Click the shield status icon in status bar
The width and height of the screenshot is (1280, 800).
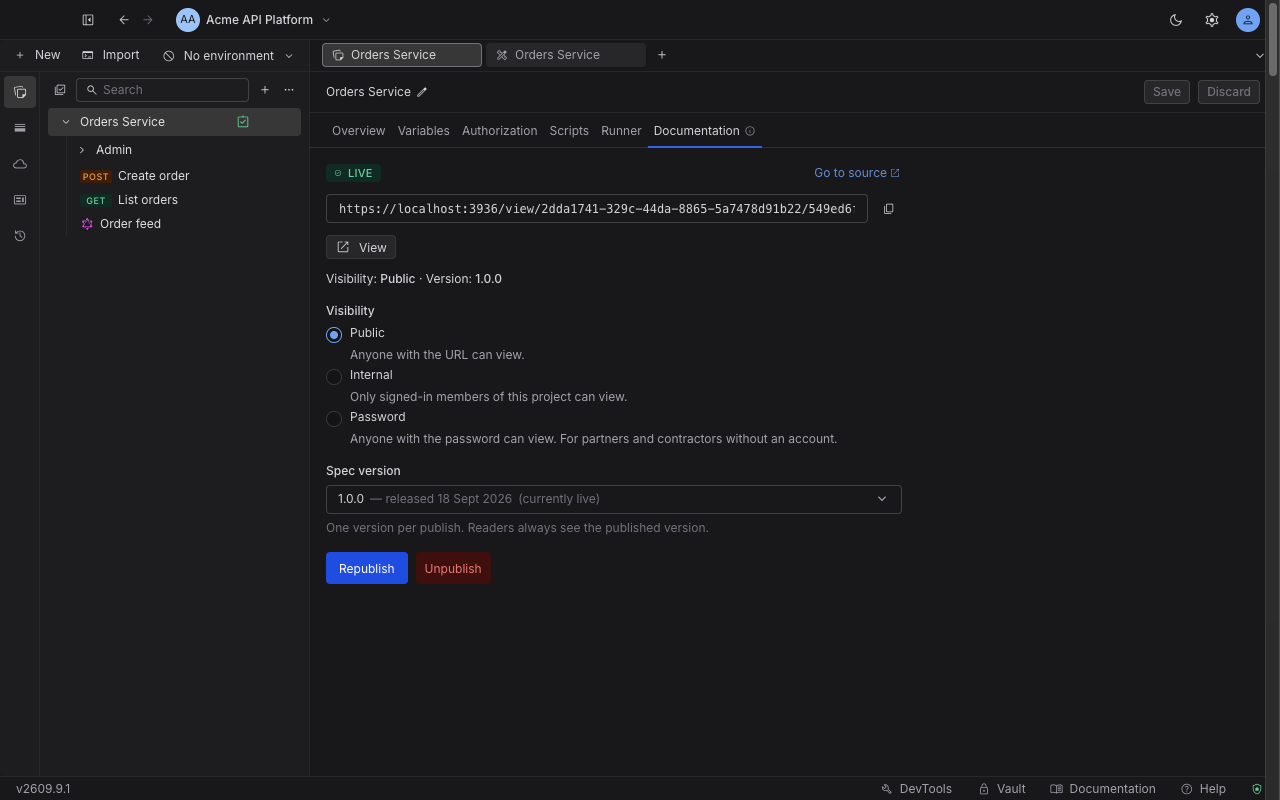tap(1257, 789)
